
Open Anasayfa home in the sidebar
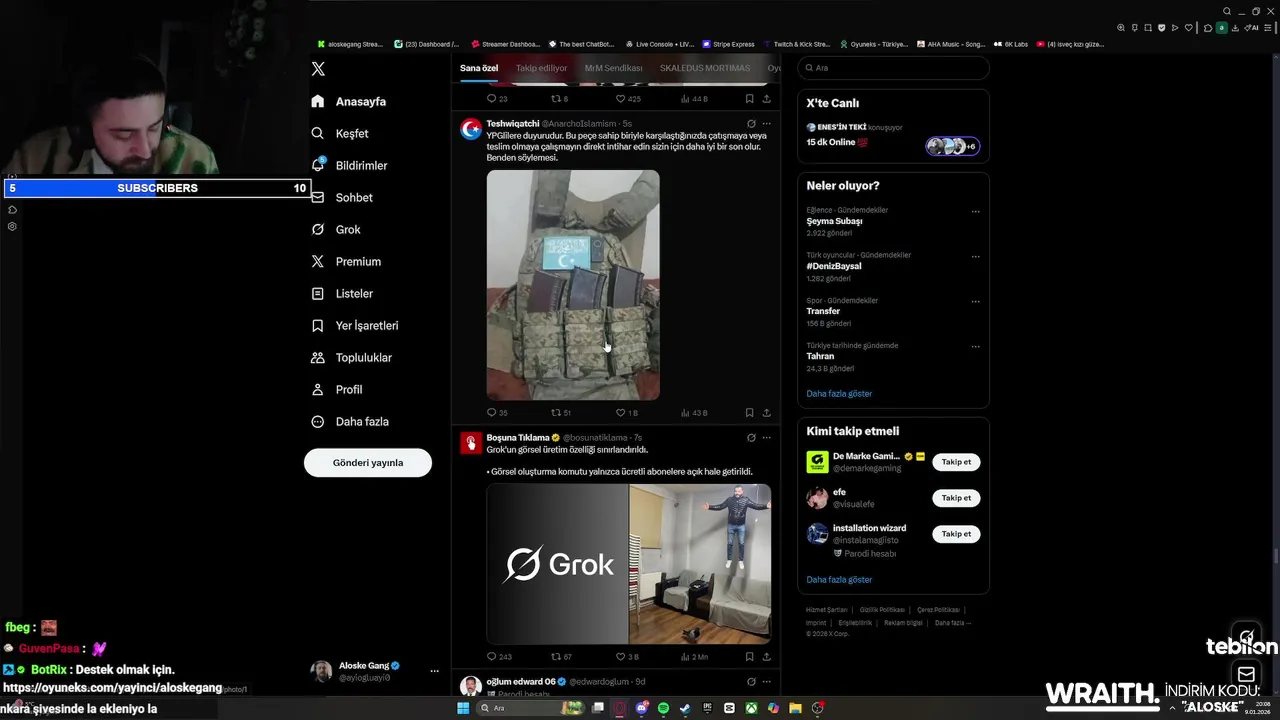click(348, 101)
